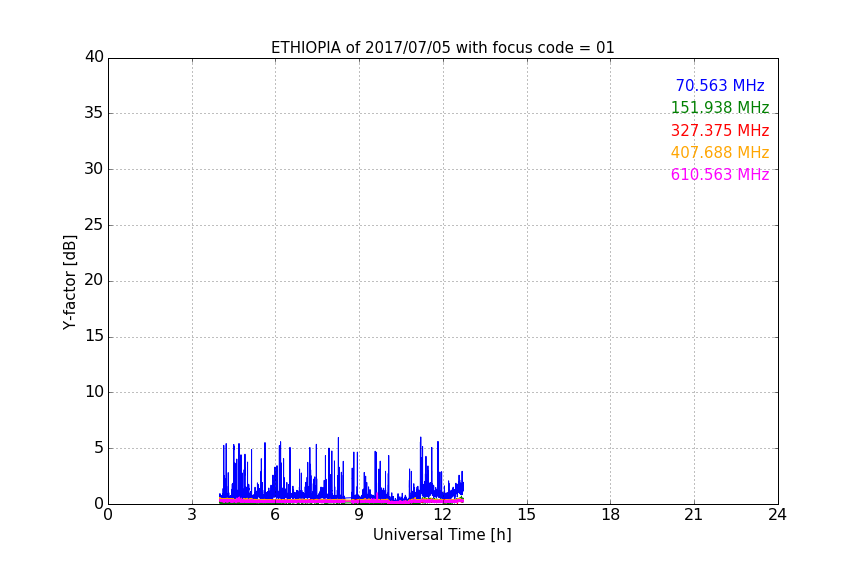
Task: Select the 151.938 MHz legend label
Action: click(x=720, y=107)
